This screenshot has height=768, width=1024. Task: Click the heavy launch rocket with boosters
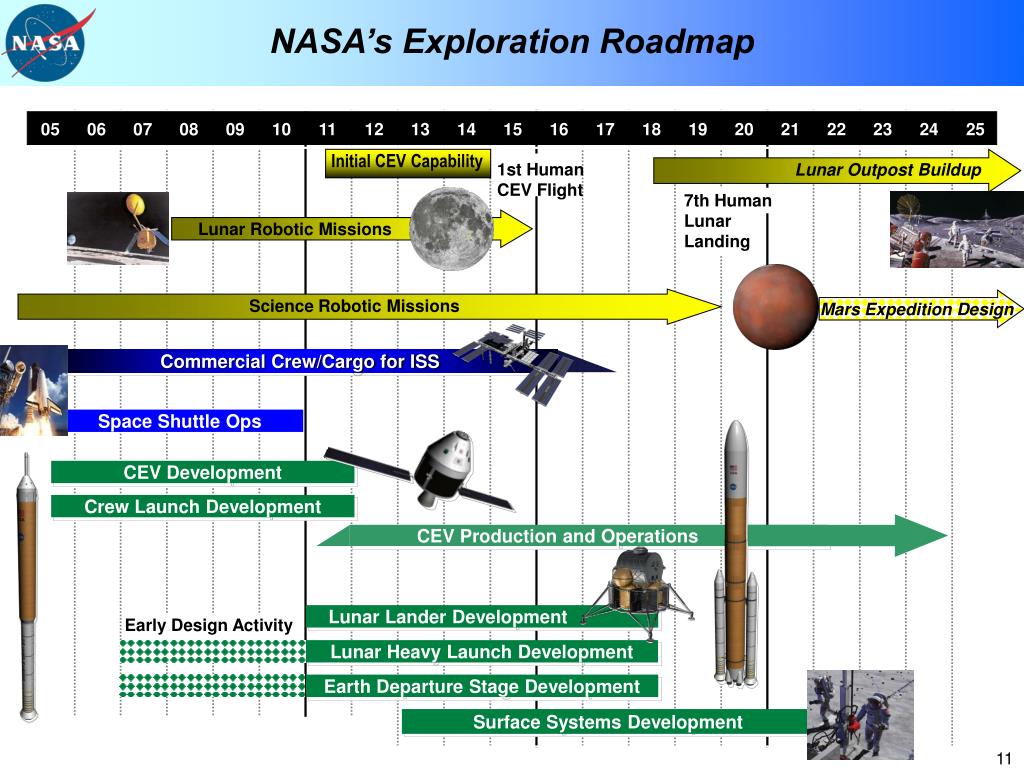tap(736, 554)
